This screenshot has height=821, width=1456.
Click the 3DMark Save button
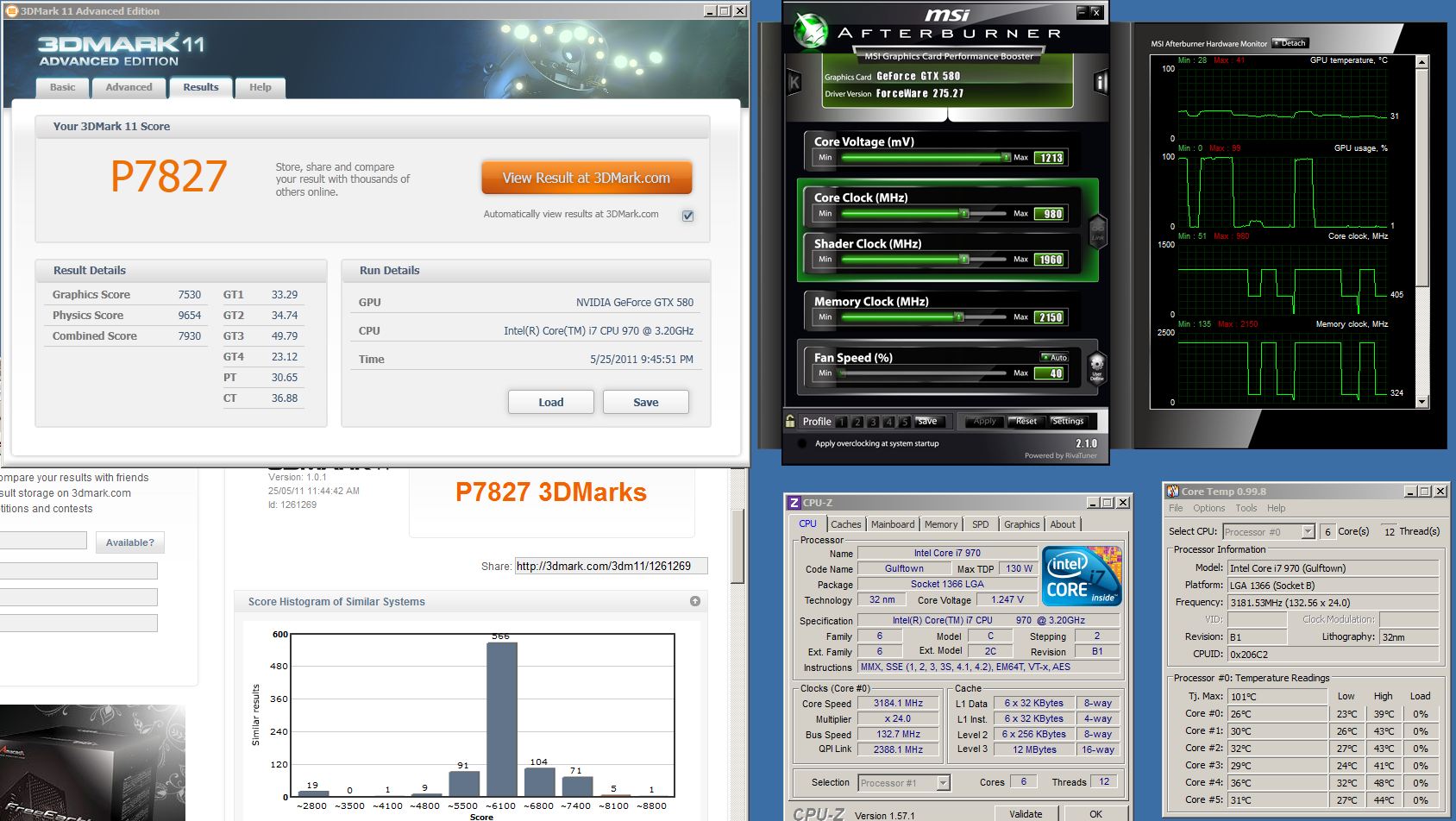click(x=646, y=402)
